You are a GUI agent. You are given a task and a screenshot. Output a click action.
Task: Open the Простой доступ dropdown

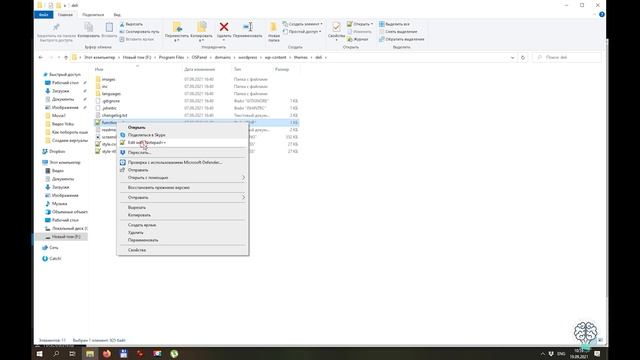click(x=302, y=31)
